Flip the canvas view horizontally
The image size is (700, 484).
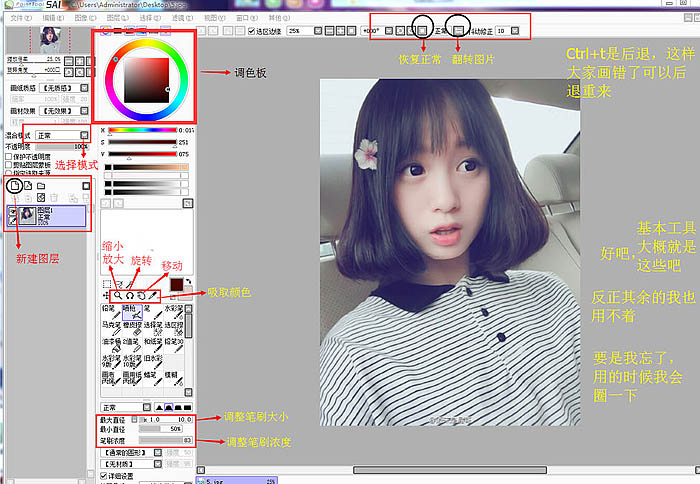pos(458,31)
